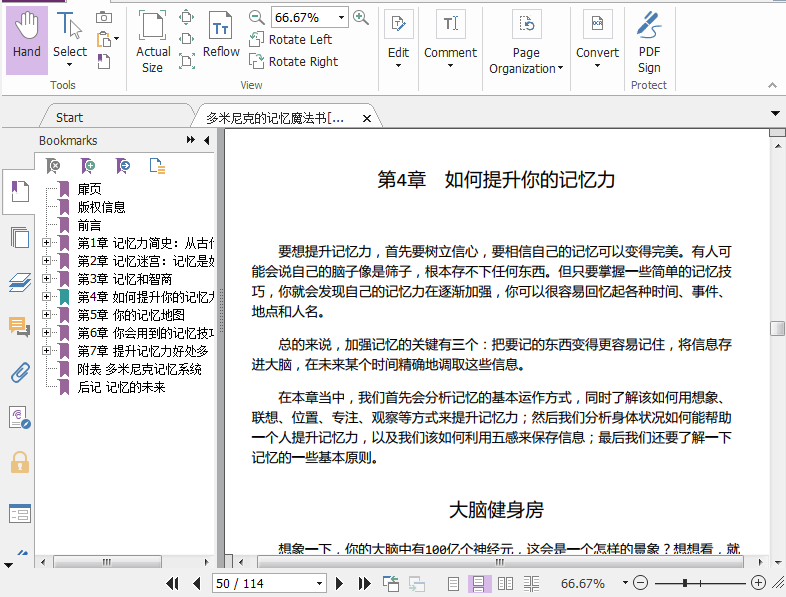The height and width of the screenshot is (597, 786).
Task: Open the Comments panel in sidebar
Action: pyautogui.click(x=19, y=327)
